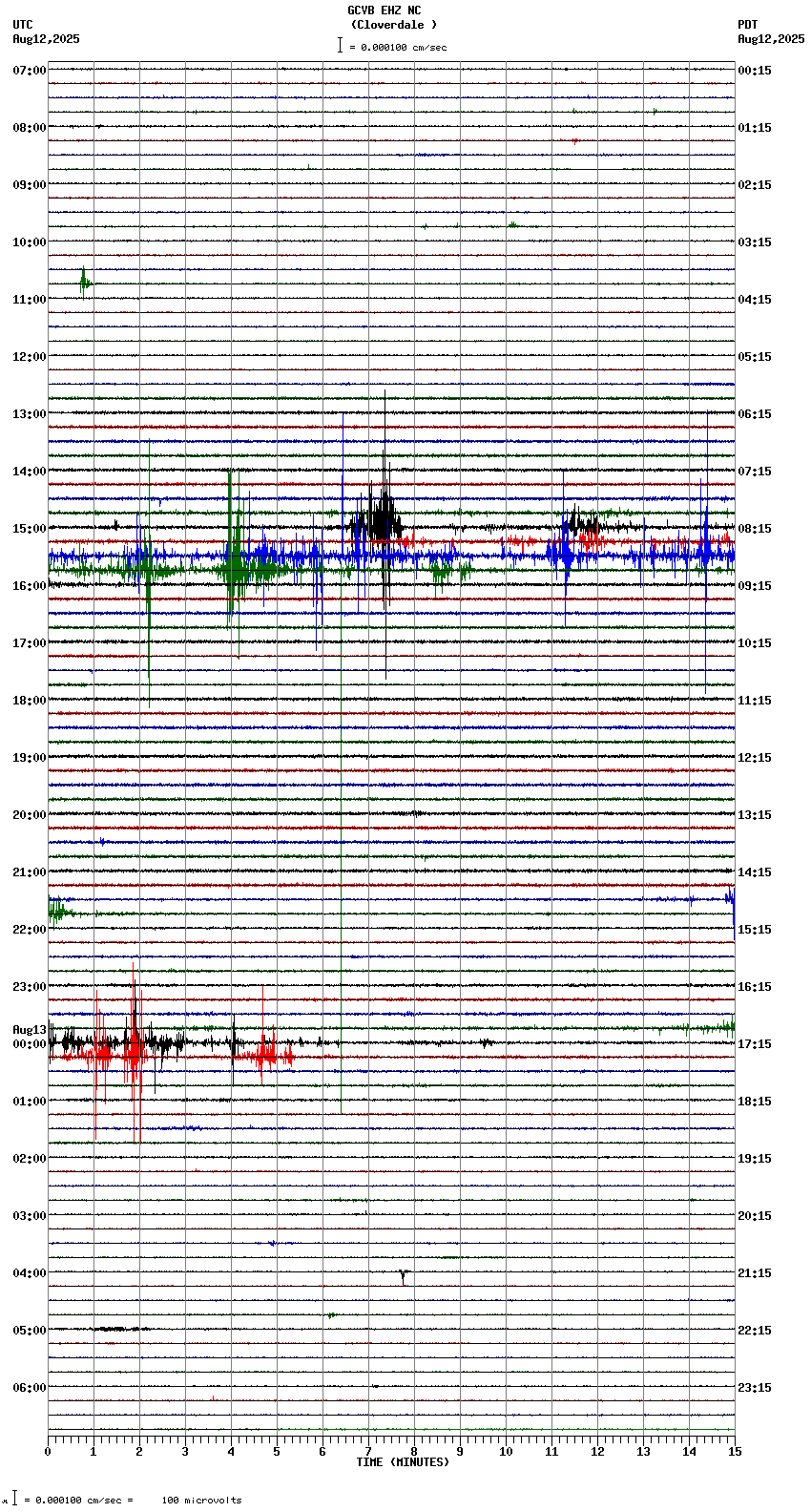Click the 15 minute axis tick label
The width and height of the screenshot is (811, 1512).
point(735,1452)
